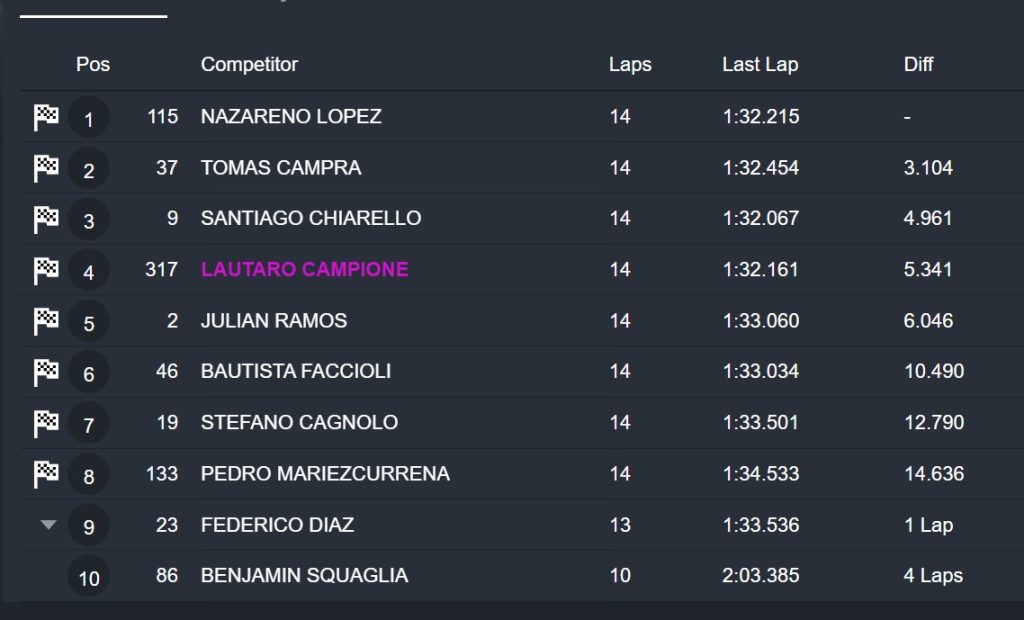
Task: Select Benjamin Squaglia row name
Action: click(304, 575)
